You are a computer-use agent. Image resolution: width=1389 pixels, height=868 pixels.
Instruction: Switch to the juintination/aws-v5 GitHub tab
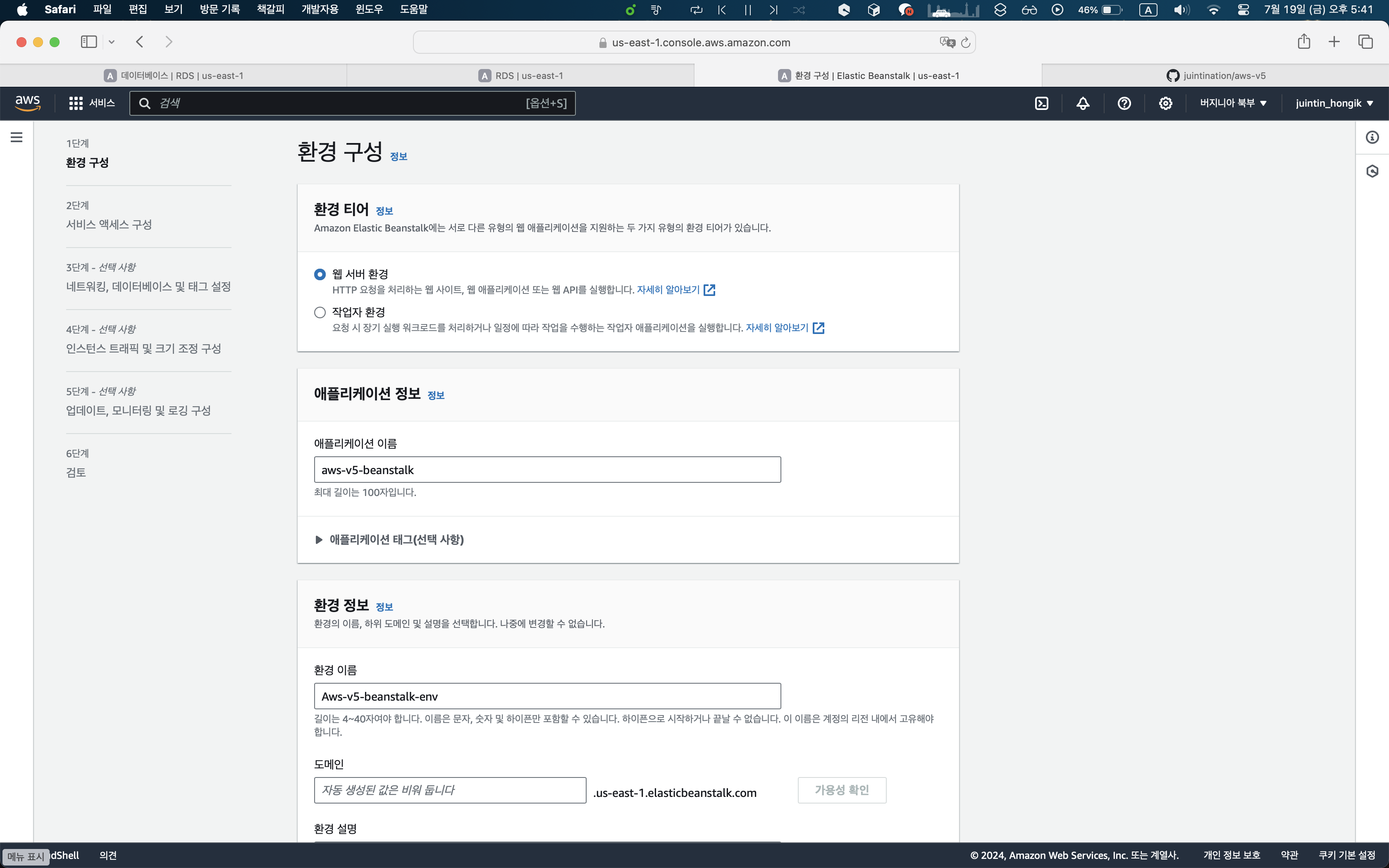1216,76
